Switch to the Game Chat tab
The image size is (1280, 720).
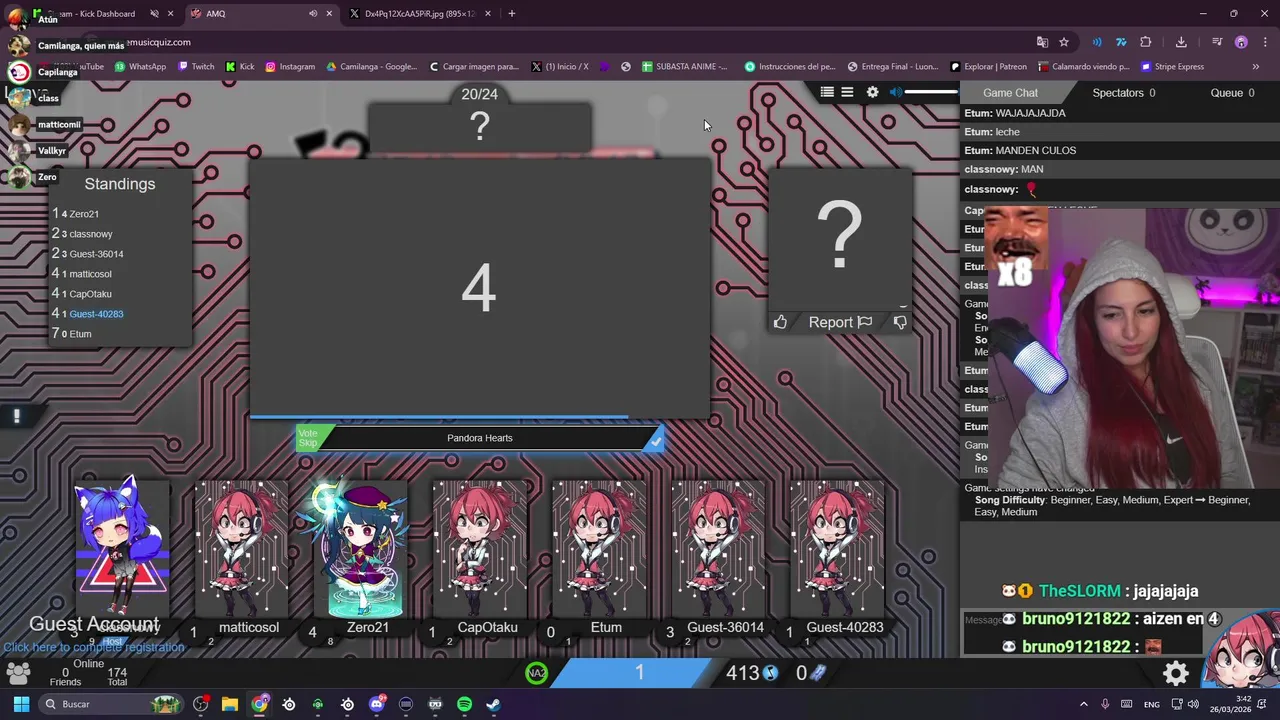tap(1010, 93)
